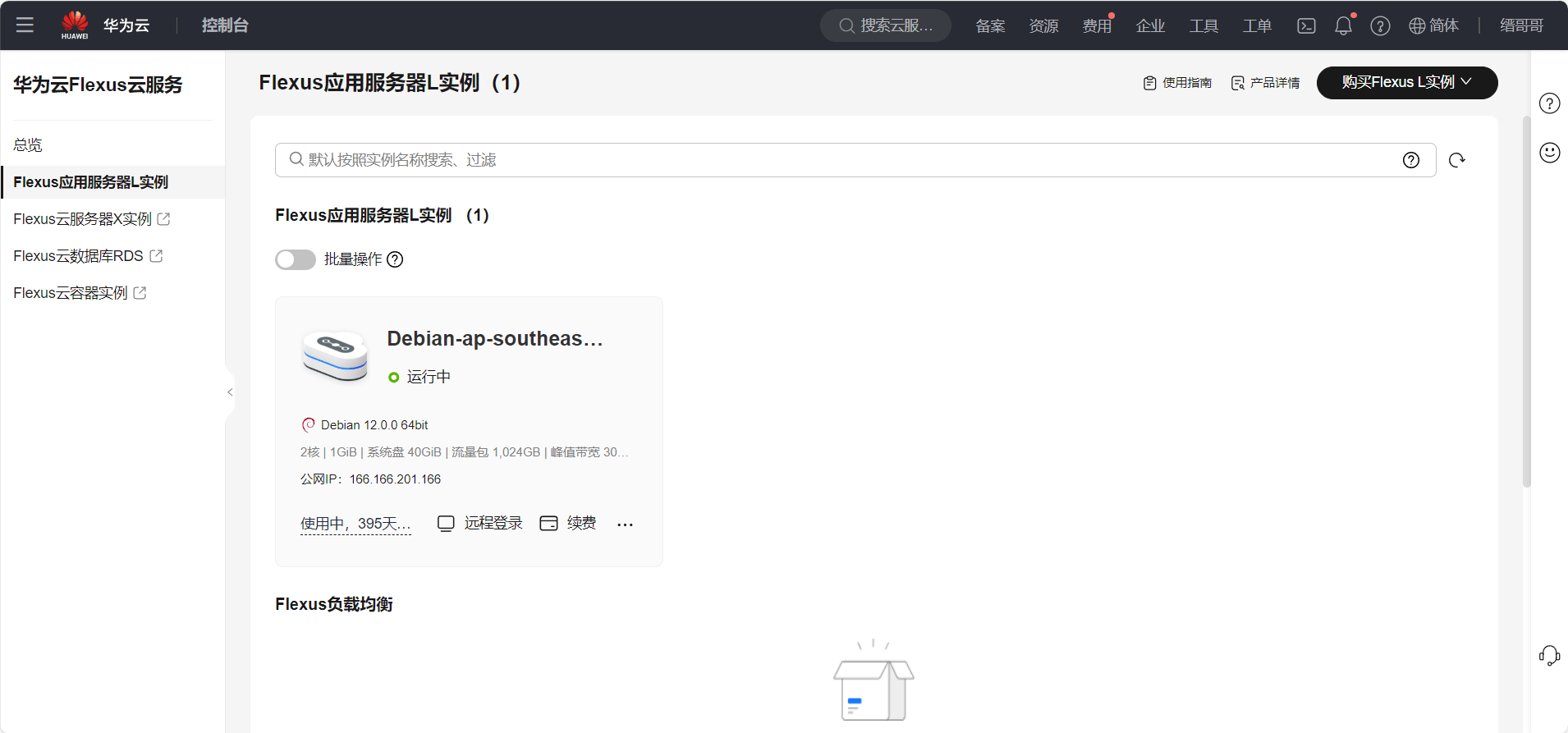This screenshot has width=1568, height=733.
Task: Open the CloudShell terminal icon
Action: (1306, 25)
